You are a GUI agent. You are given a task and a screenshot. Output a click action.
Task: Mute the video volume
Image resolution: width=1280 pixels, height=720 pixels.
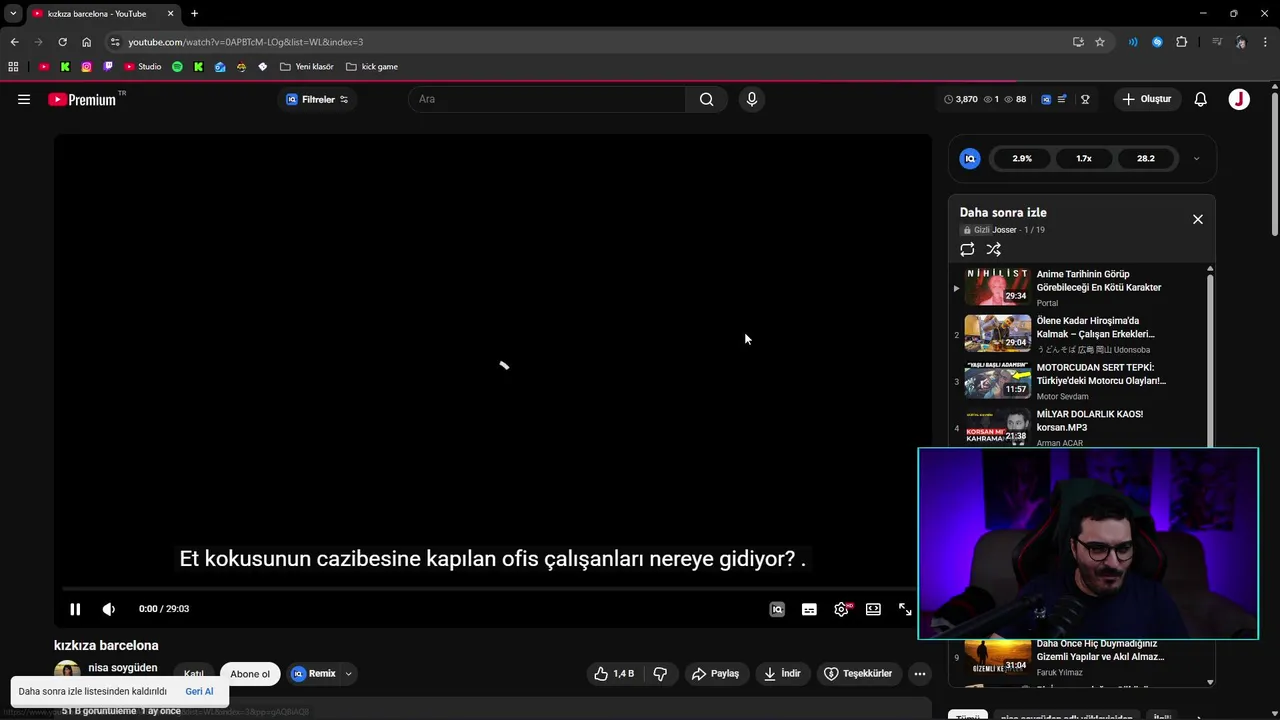(109, 609)
